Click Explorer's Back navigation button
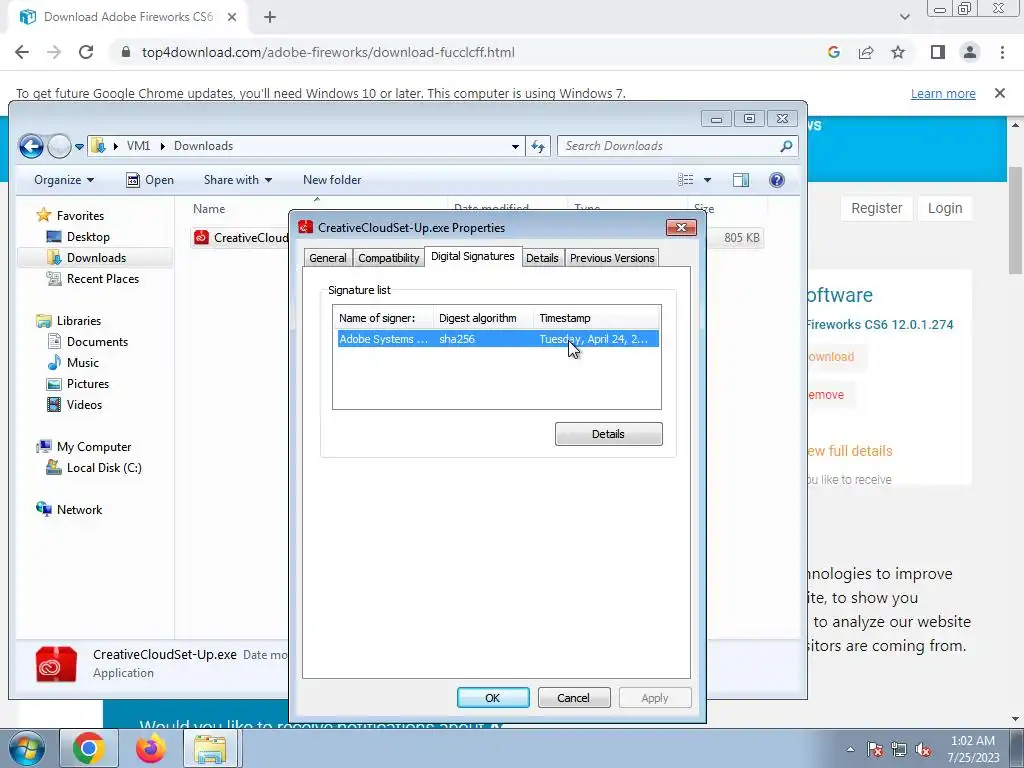 click(31, 146)
